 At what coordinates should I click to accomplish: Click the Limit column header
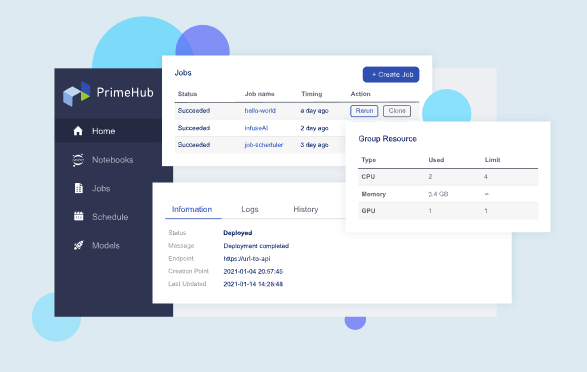(492, 160)
